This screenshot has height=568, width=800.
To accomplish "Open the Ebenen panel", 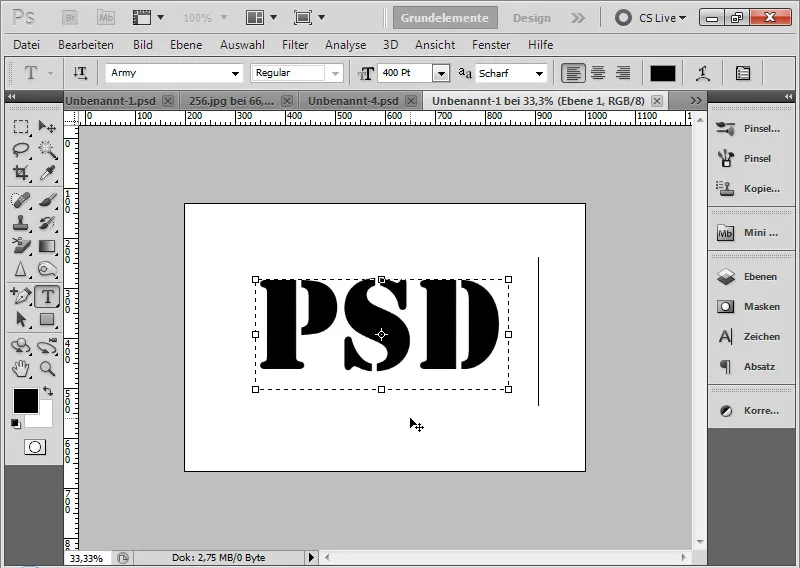I will click(x=749, y=277).
